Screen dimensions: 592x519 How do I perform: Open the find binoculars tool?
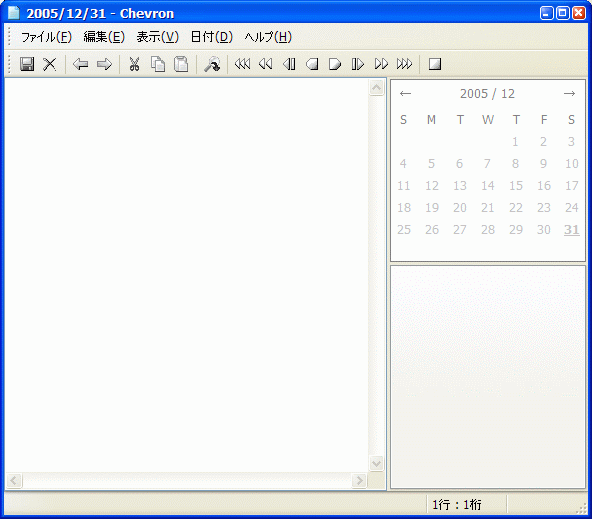[x=212, y=64]
